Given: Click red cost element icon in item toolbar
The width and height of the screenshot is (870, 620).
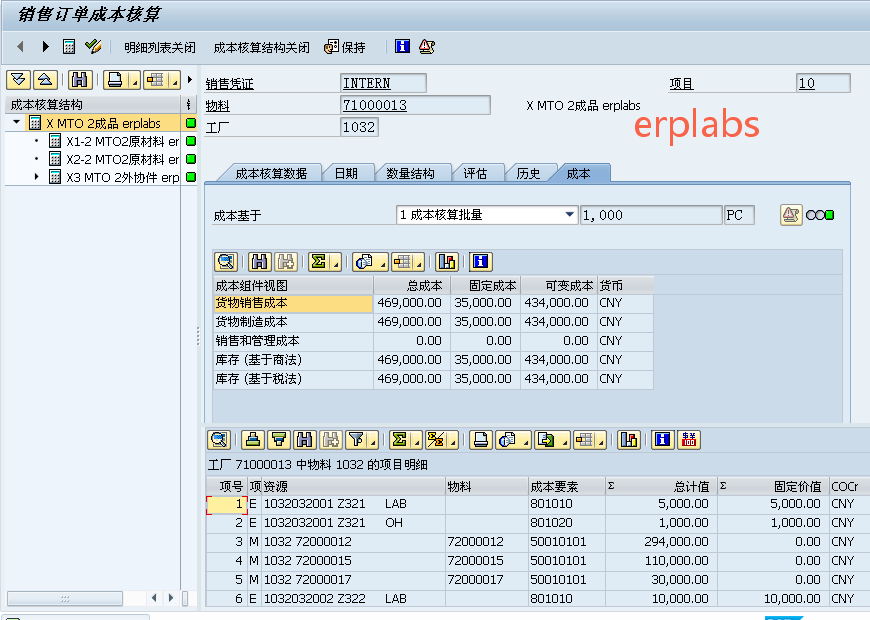Looking at the screenshot, I should click(689, 440).
